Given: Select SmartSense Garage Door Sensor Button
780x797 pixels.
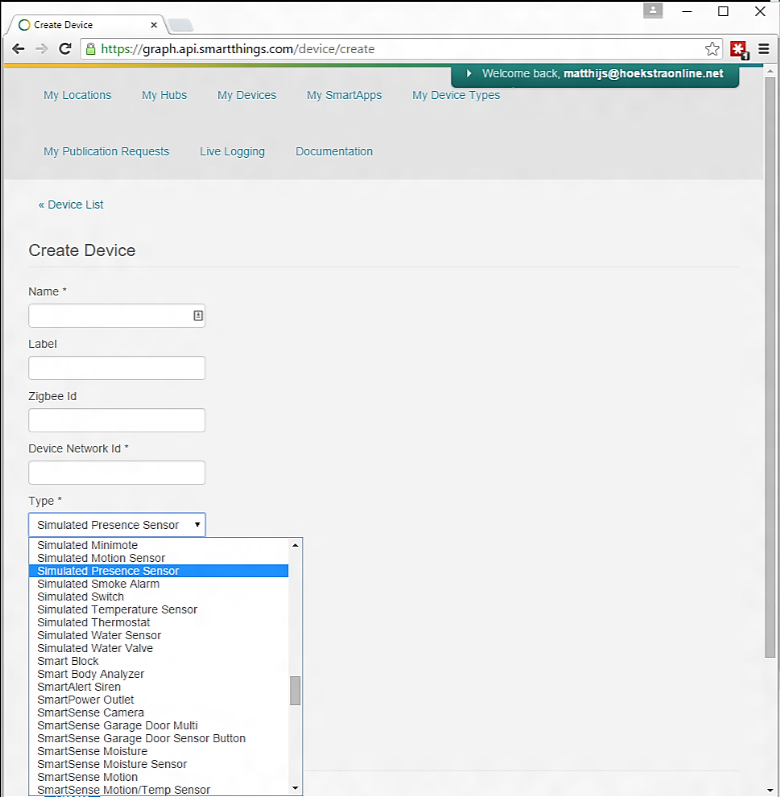Looking at the screenshot, I should [159, 739].
